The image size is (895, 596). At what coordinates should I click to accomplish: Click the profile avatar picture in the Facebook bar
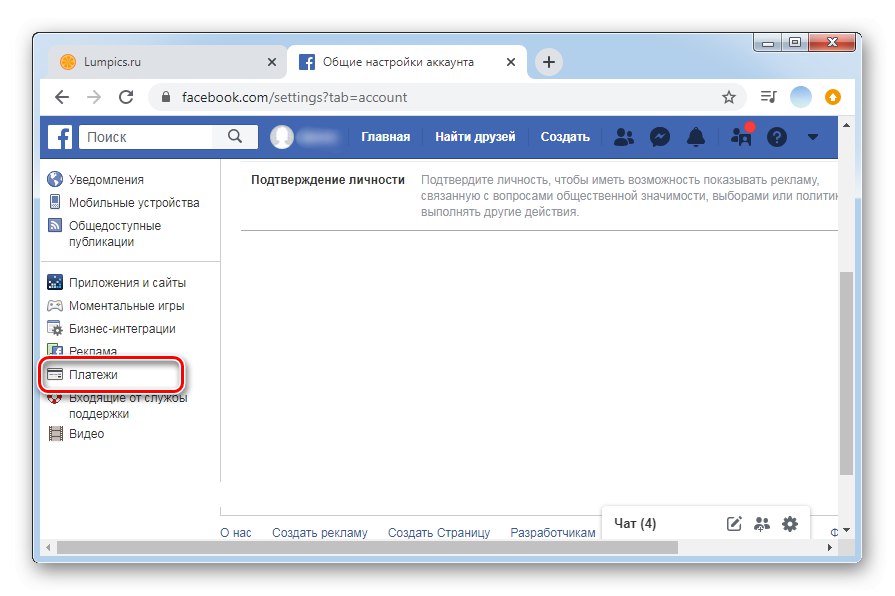coord(281,137)
